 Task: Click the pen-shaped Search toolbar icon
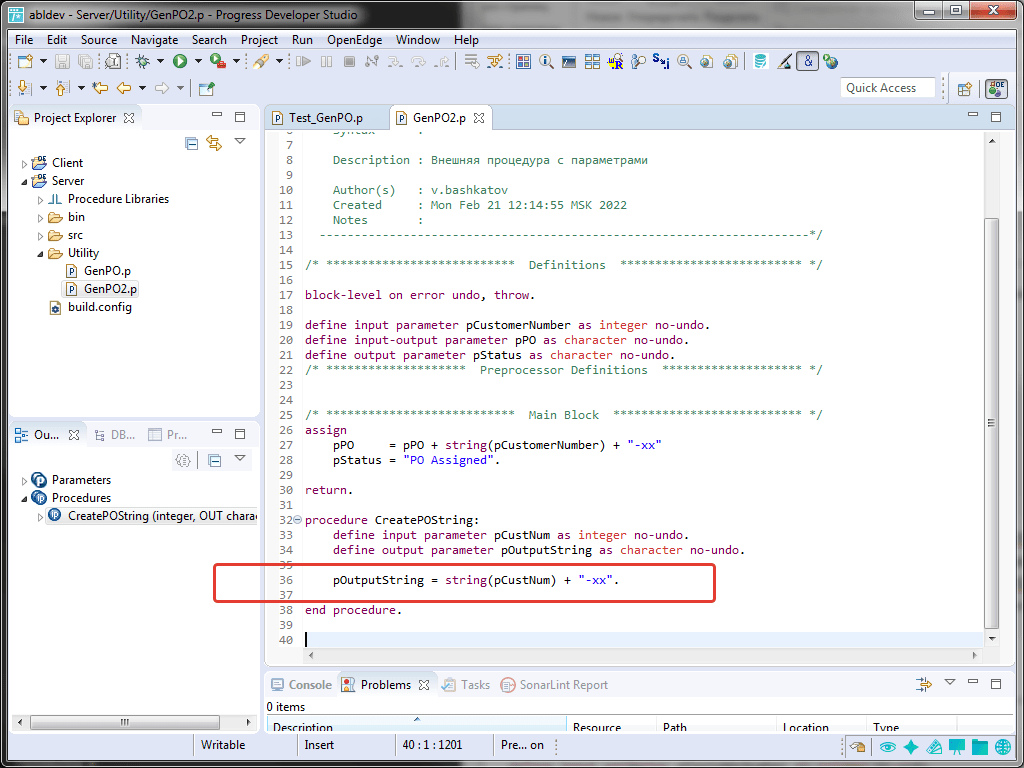pos(261,62)
